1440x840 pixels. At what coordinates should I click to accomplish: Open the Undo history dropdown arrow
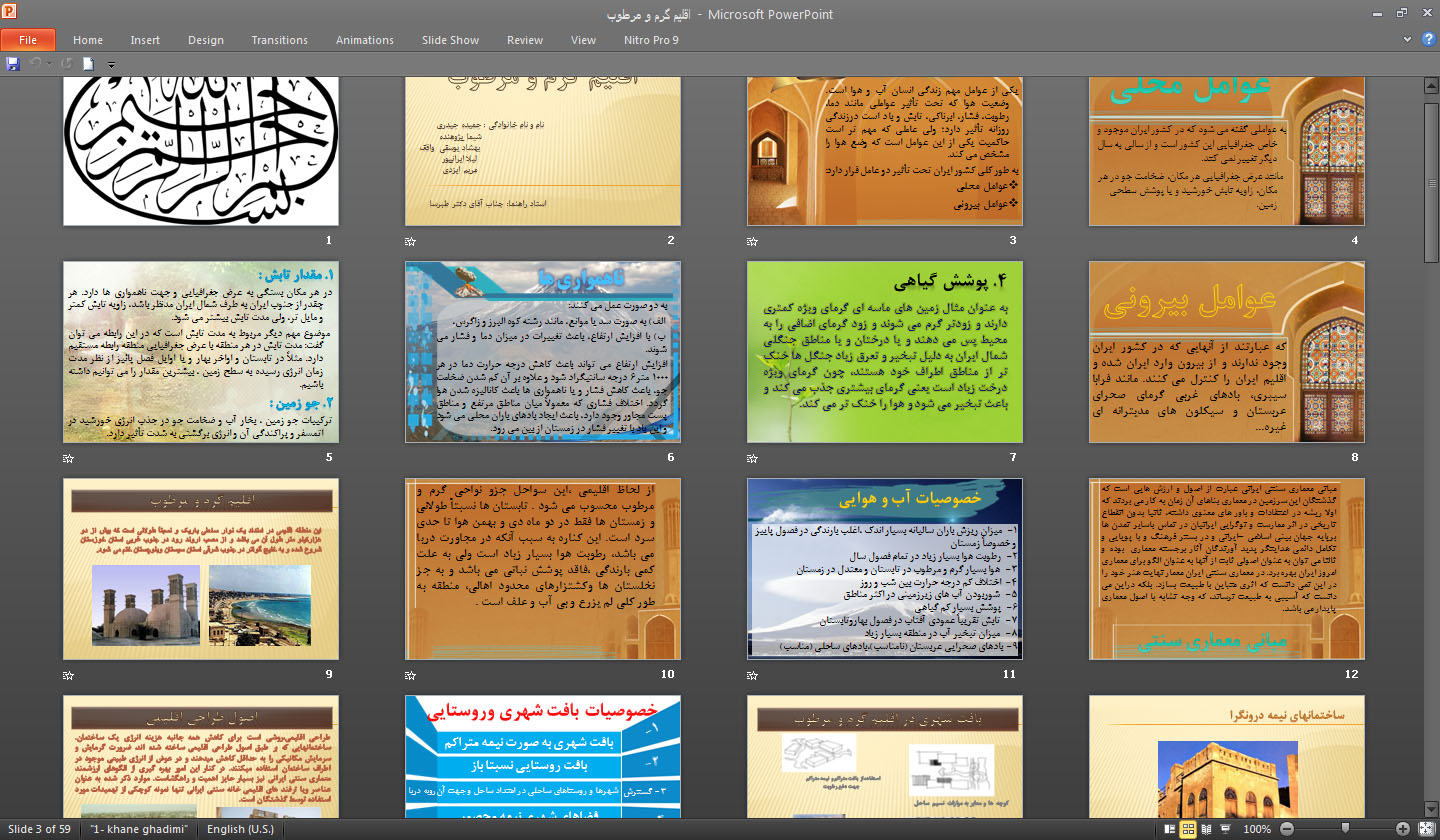pos(48,62)
